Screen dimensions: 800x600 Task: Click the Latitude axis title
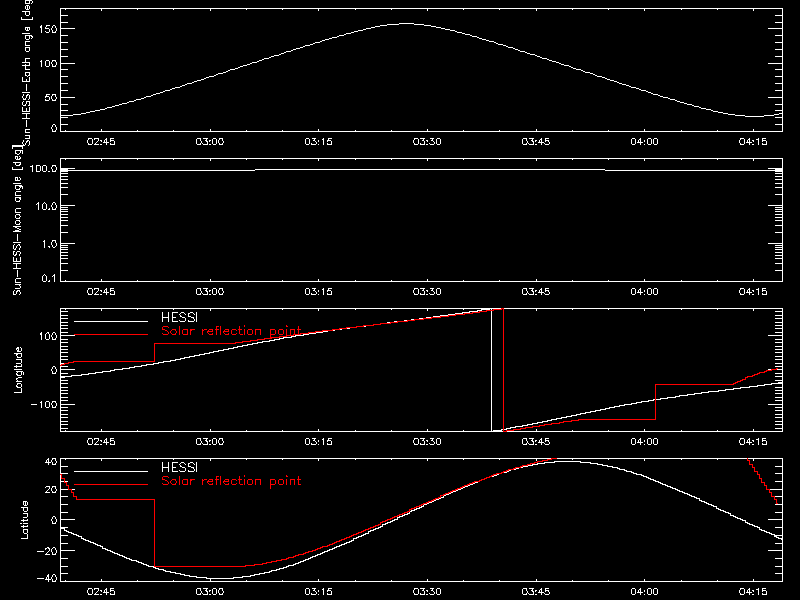(24, 520)
